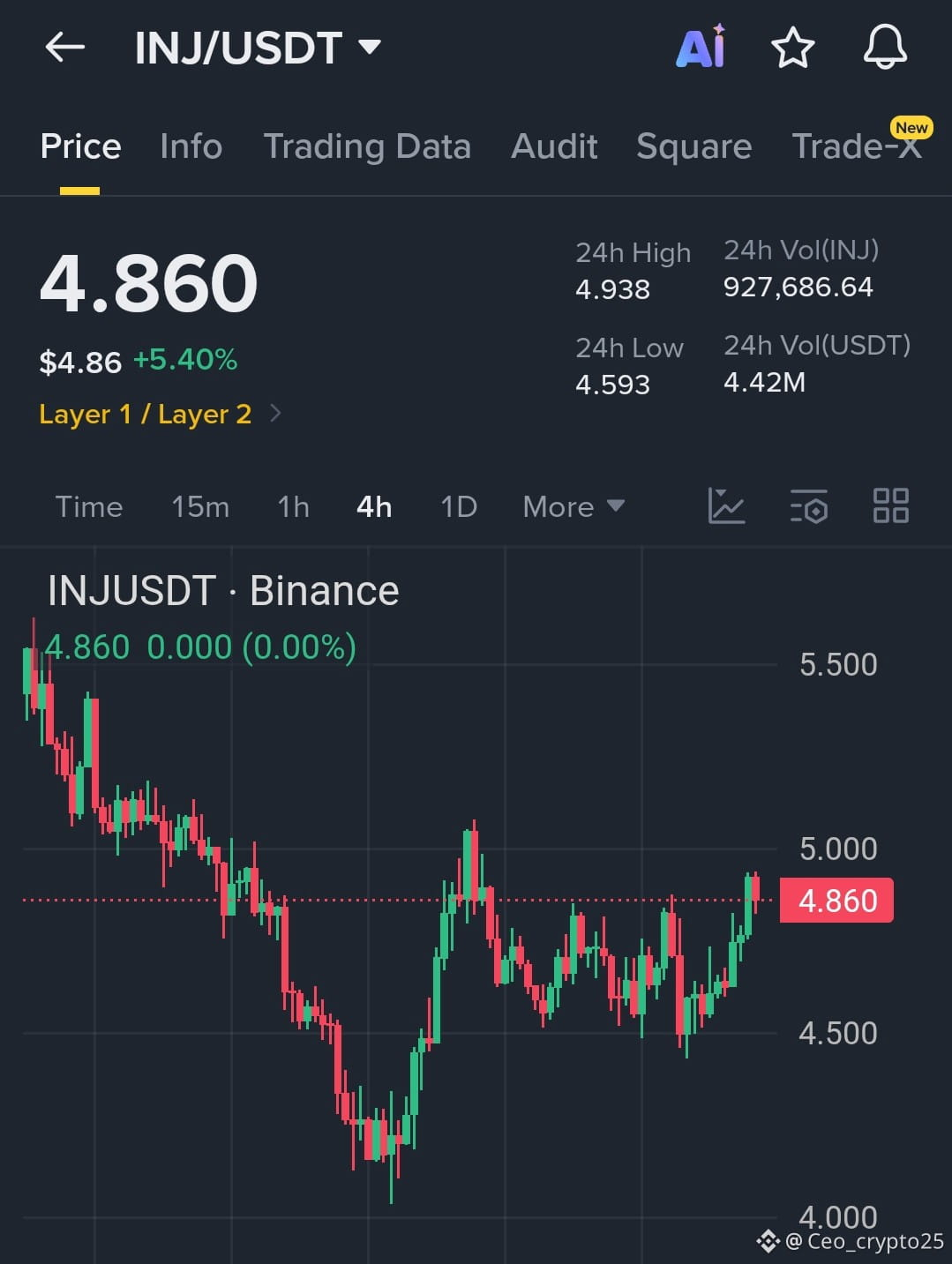The width and height of the screenshot is (952, 1264).
Task: Open the four-square grid layout icon
Action: 890,506
